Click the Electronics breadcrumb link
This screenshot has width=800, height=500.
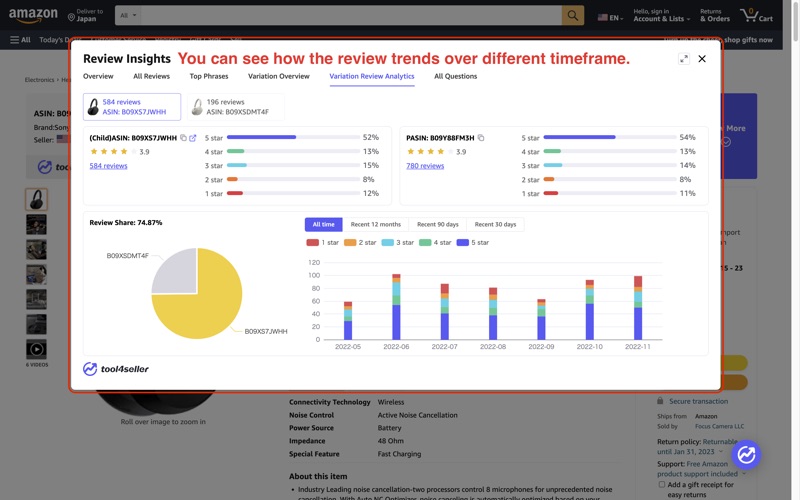[39, 80]
